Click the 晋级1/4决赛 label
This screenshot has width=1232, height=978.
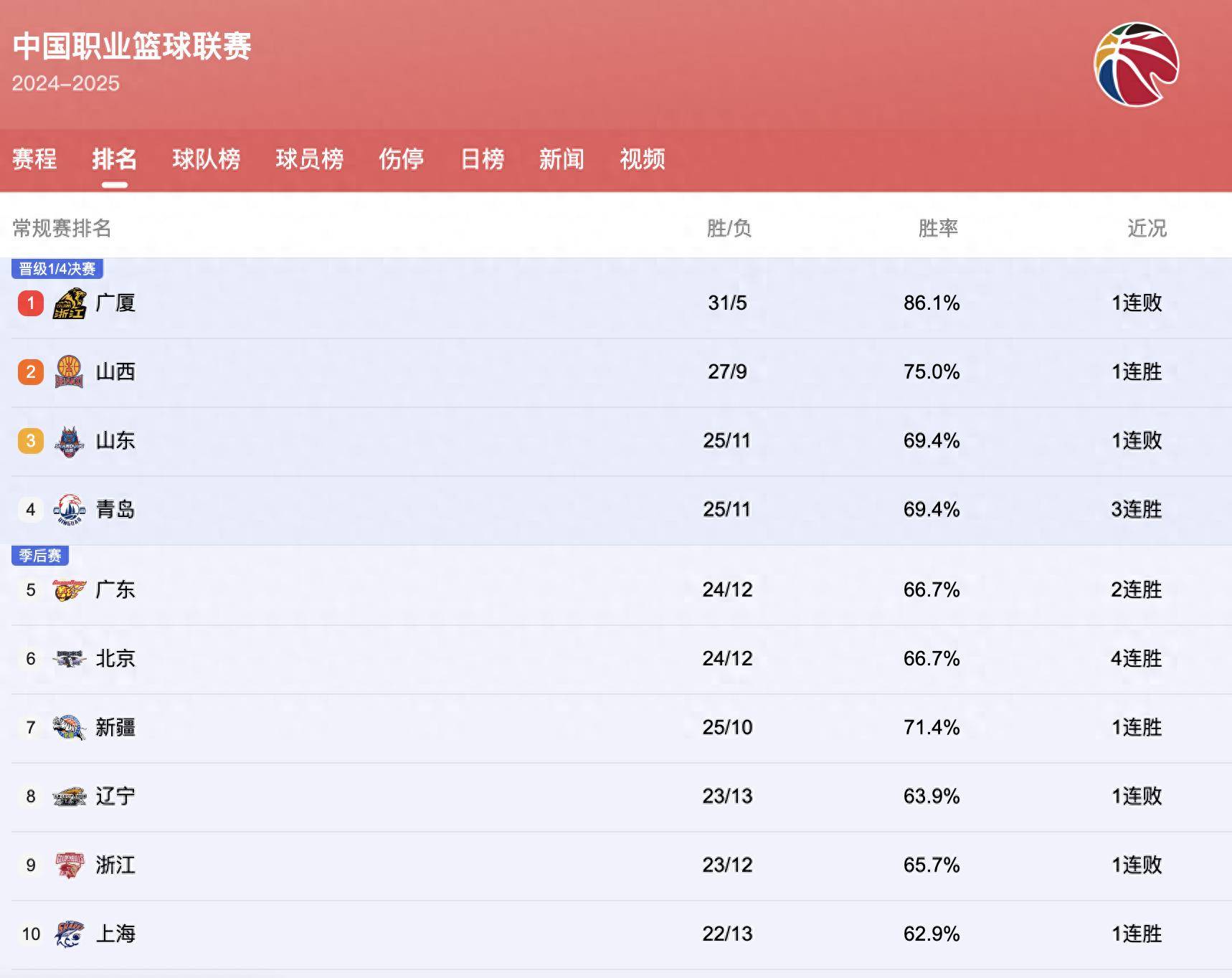57,268
